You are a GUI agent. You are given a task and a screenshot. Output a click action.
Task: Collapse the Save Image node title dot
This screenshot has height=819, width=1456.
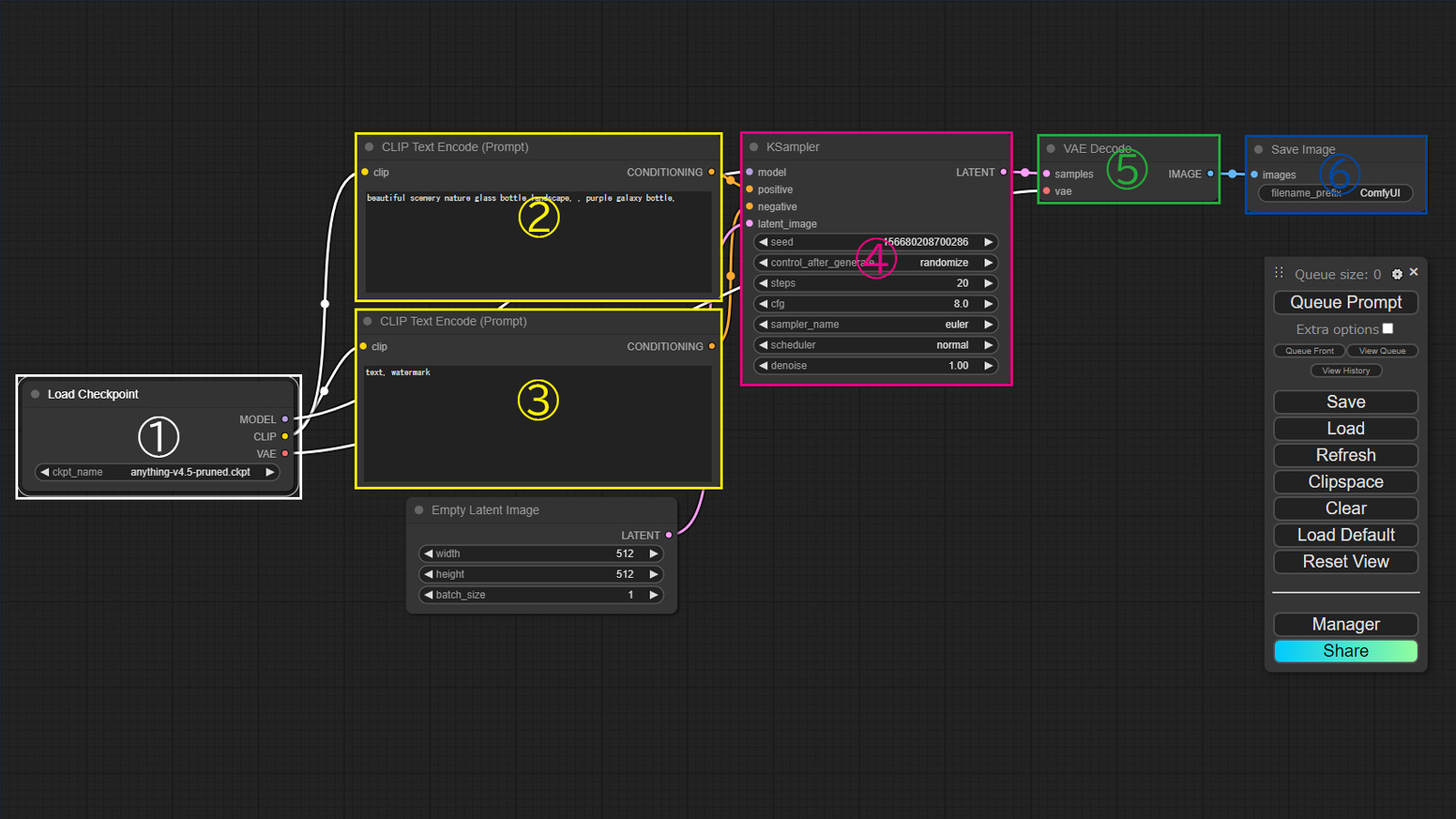coord(1259,149)
